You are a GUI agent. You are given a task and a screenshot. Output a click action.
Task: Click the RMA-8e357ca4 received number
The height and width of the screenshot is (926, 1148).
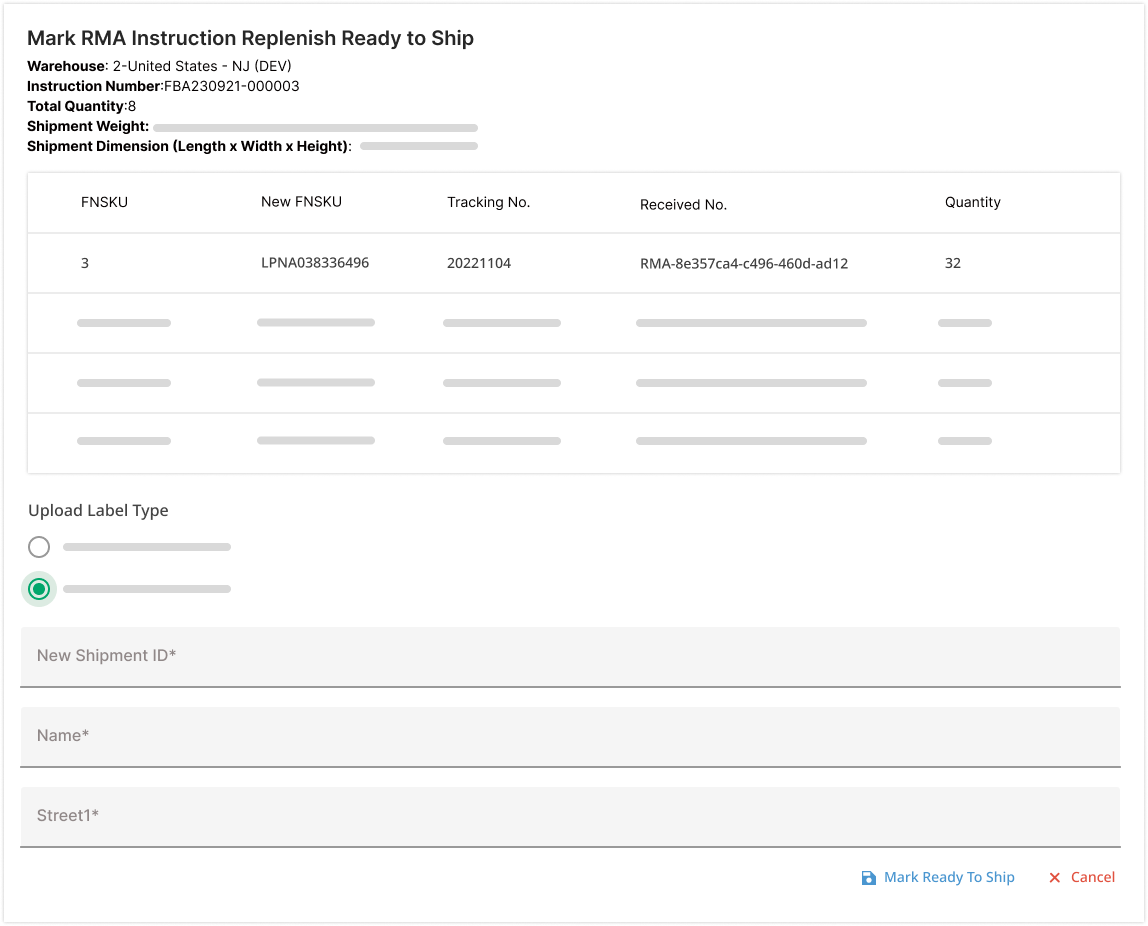pyautogui.click(x=744, y=264)
